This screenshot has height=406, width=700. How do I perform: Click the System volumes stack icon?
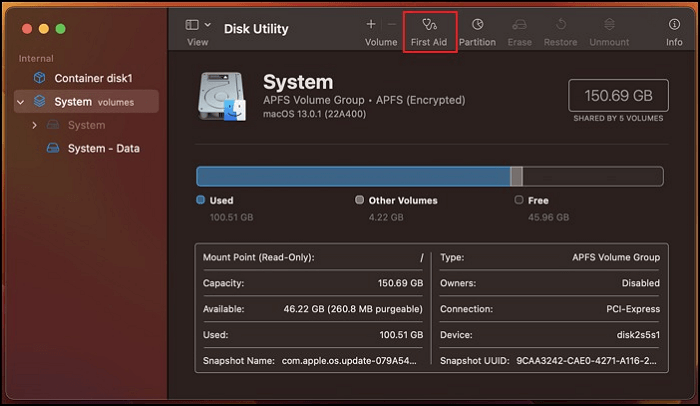pyautogui.click(x=40, y=101)
